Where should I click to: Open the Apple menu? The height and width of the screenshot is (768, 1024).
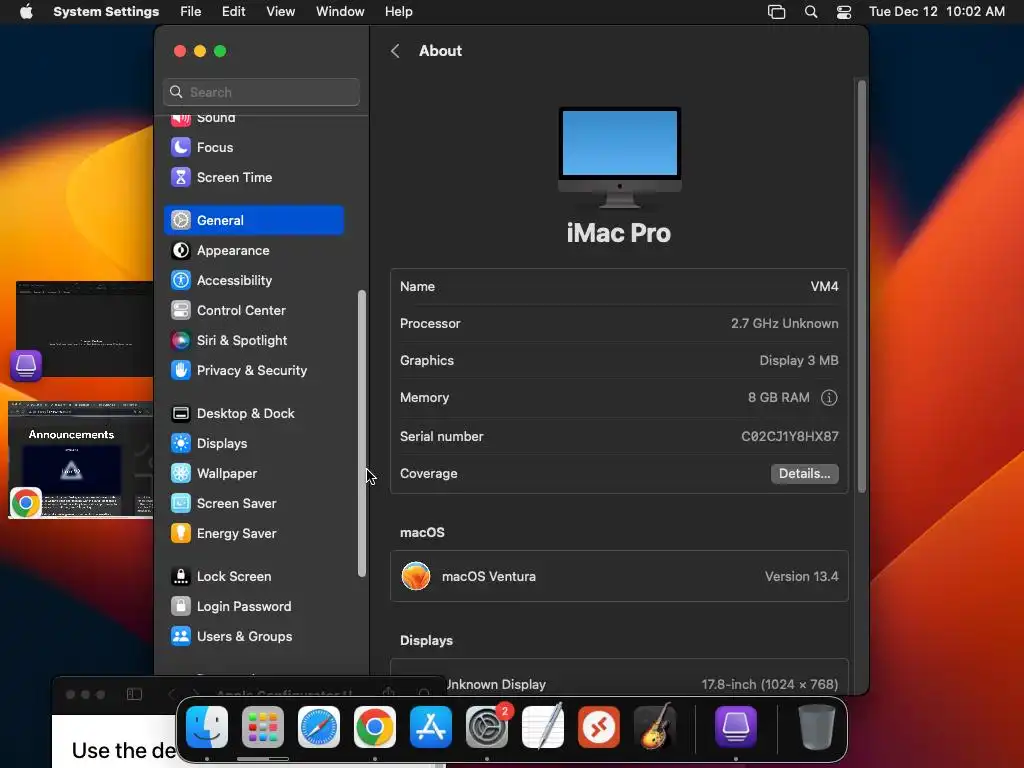26,12
